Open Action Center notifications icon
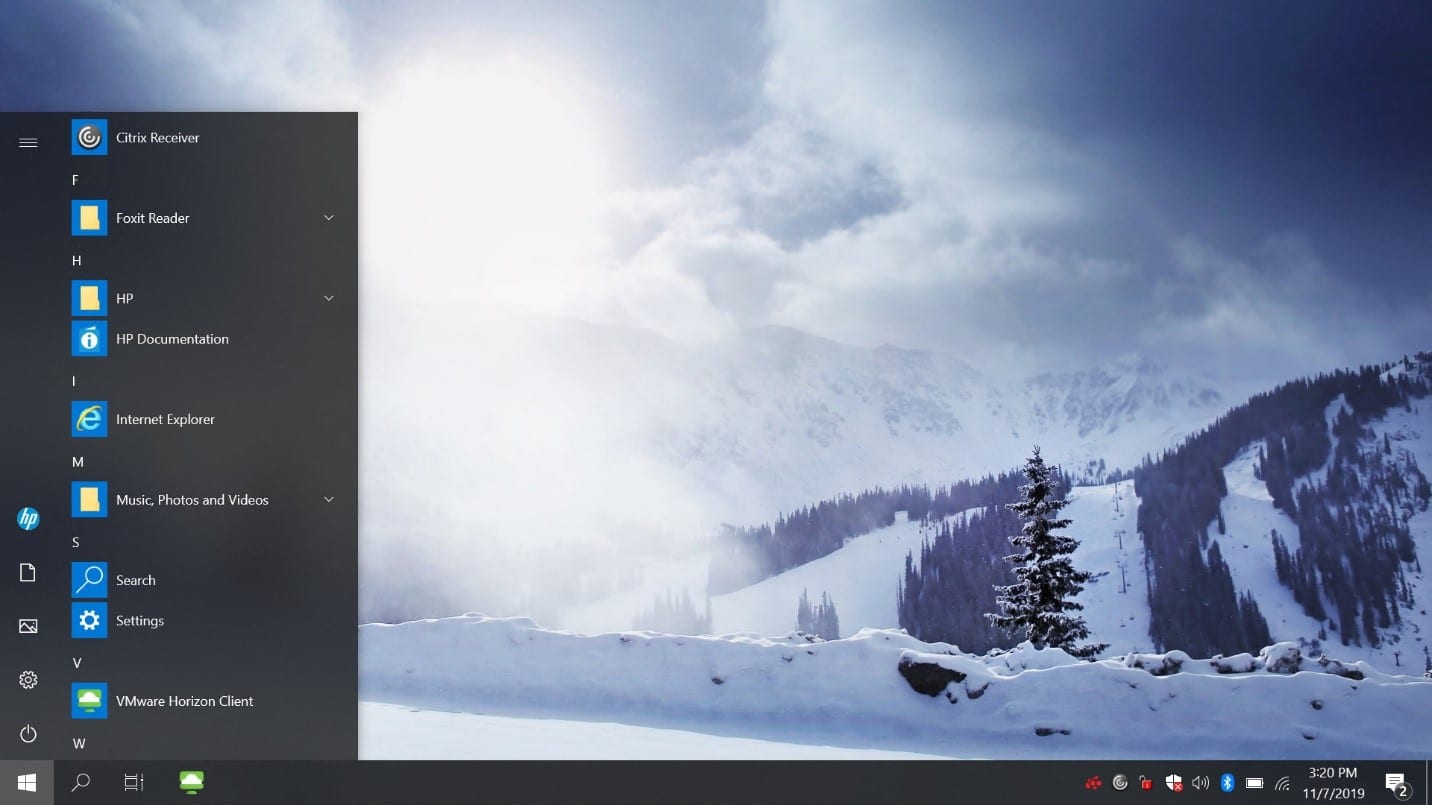This screenshot has height=805, width=1432. point(1396,782)
